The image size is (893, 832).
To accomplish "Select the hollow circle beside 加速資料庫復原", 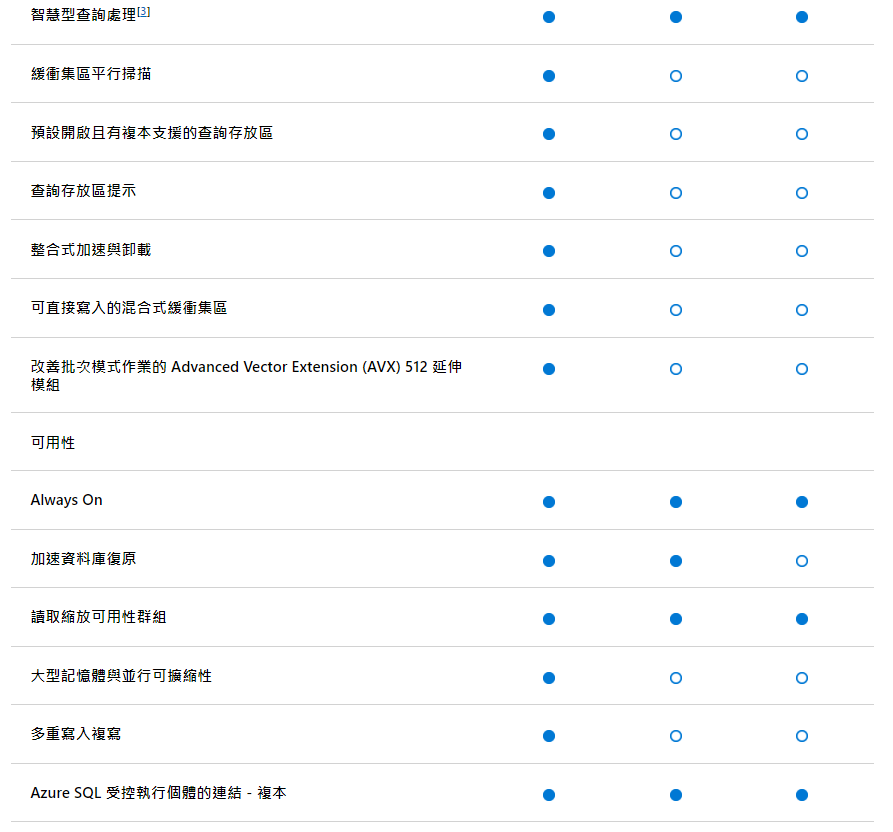I will [x=801, y=560].
